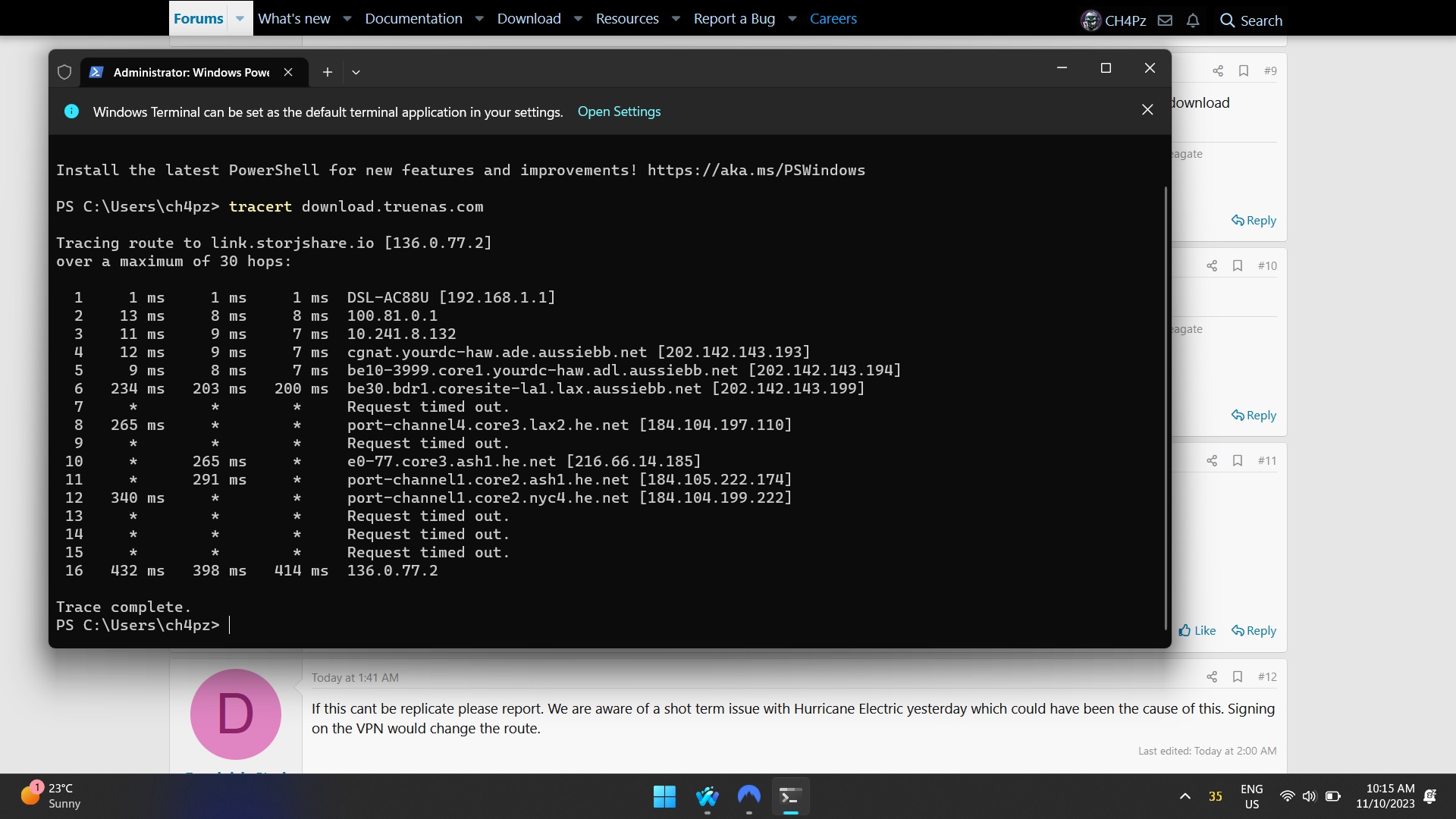
Task: Bookmark post #12
Action: pos(1238,676)
